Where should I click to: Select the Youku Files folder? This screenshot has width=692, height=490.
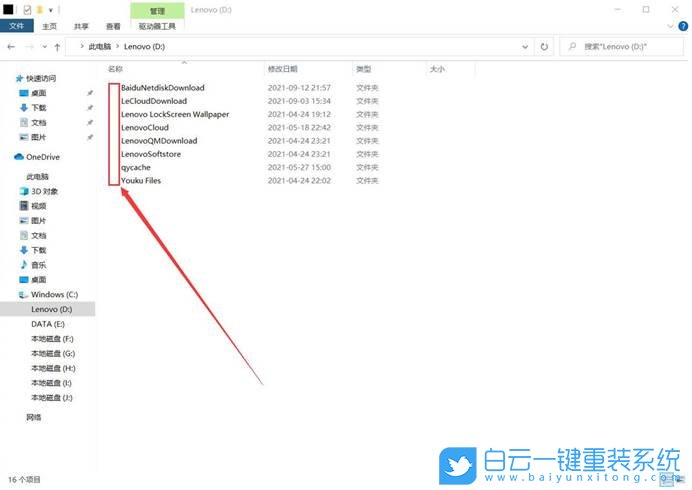141,180
